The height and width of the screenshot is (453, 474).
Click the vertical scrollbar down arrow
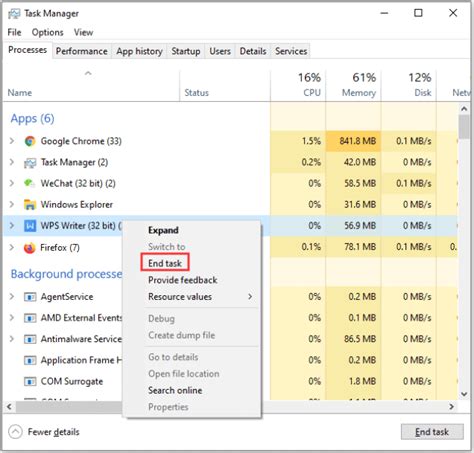(464, 394)
